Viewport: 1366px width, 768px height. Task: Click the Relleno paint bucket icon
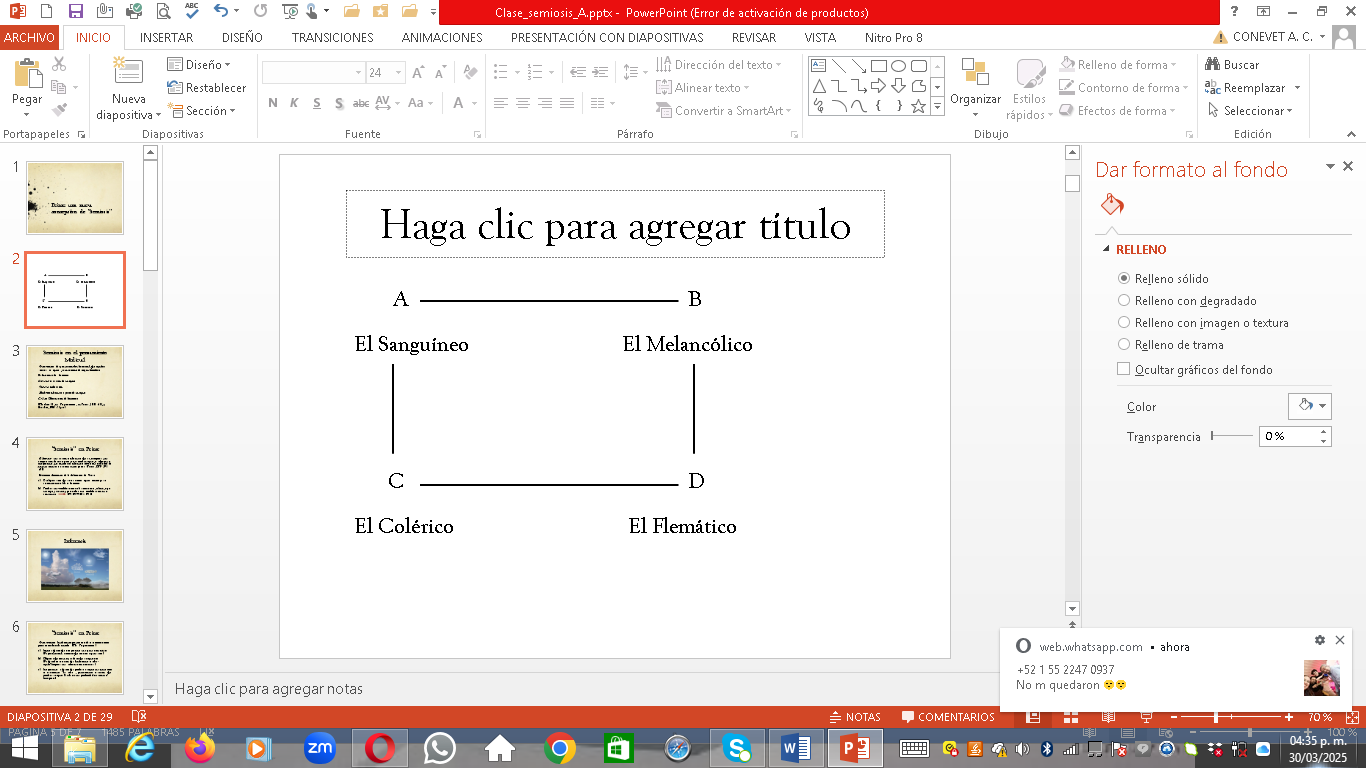click(1112, 205)
